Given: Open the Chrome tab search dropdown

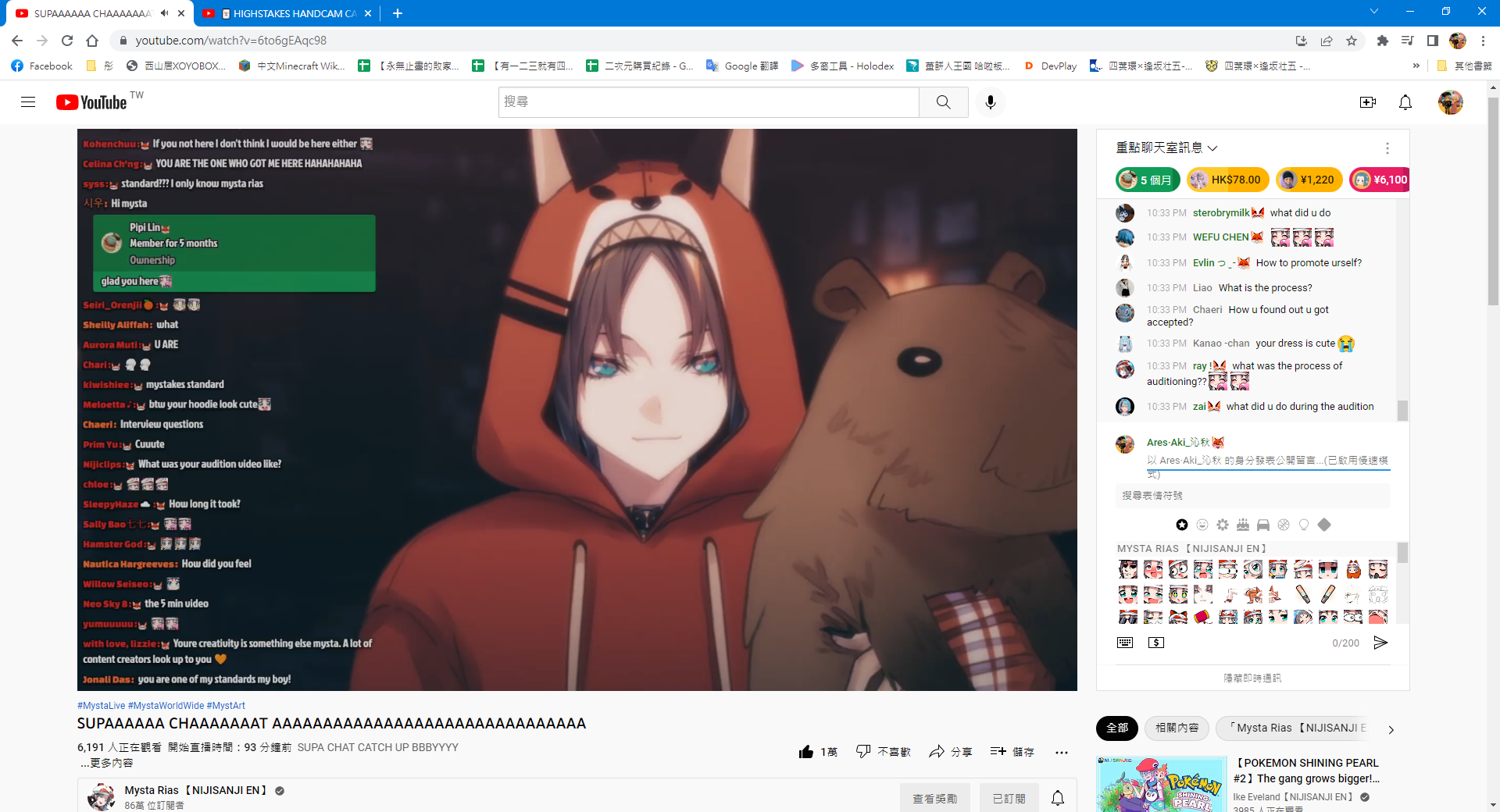Looking at the screenshot, I should tap(1373, 12).
